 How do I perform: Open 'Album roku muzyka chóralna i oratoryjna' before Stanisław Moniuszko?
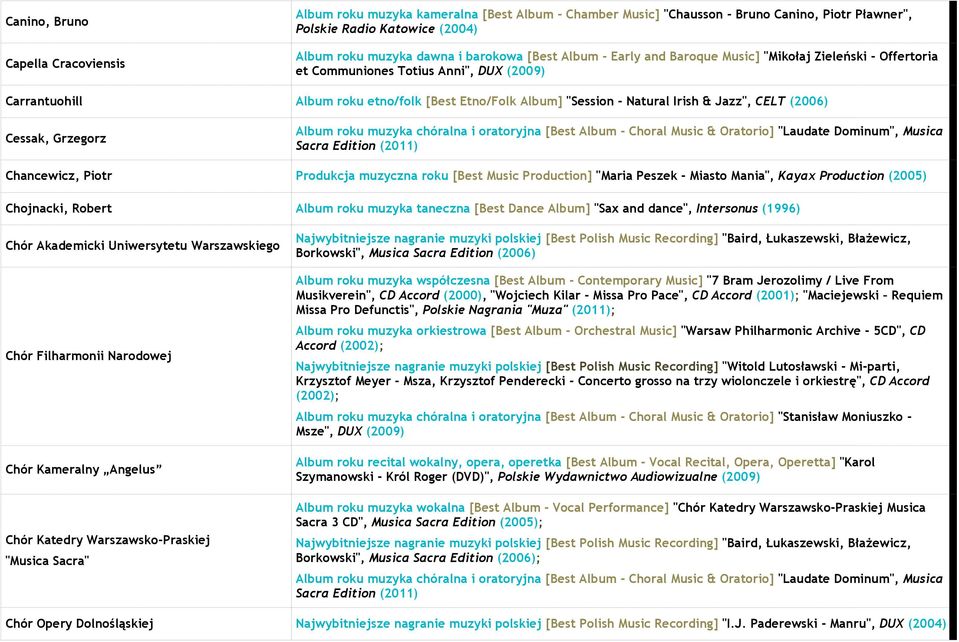(418, 417)
